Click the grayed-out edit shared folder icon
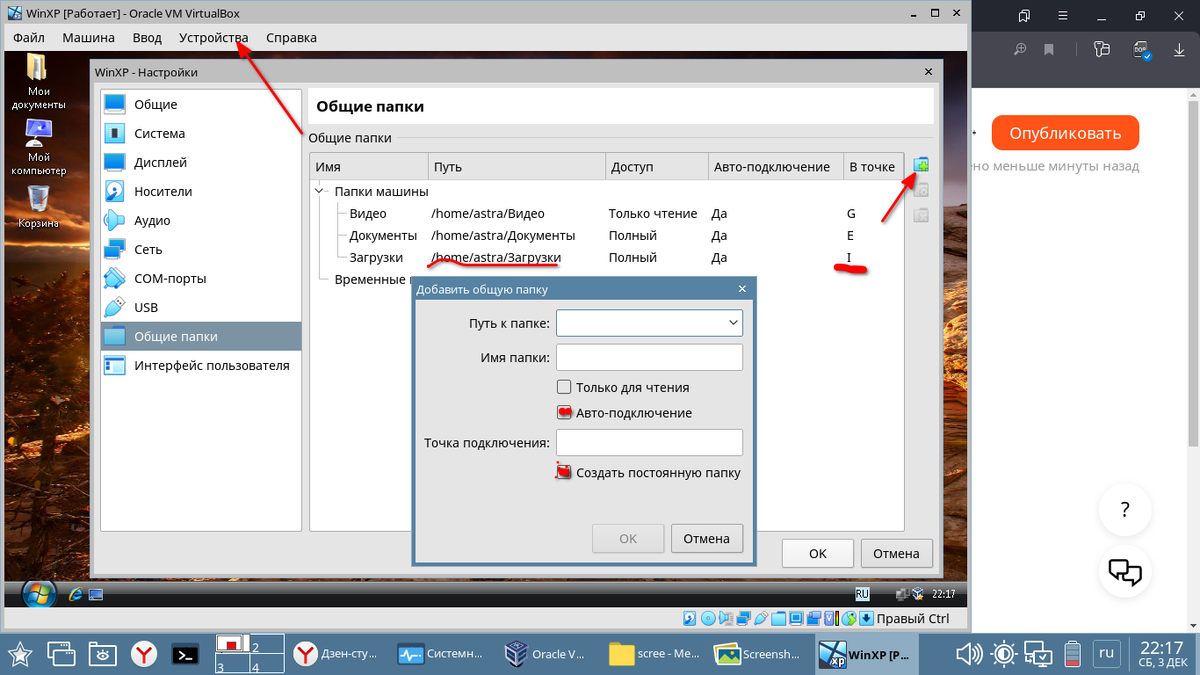The image size is (1200, 675). coord(922,190)
